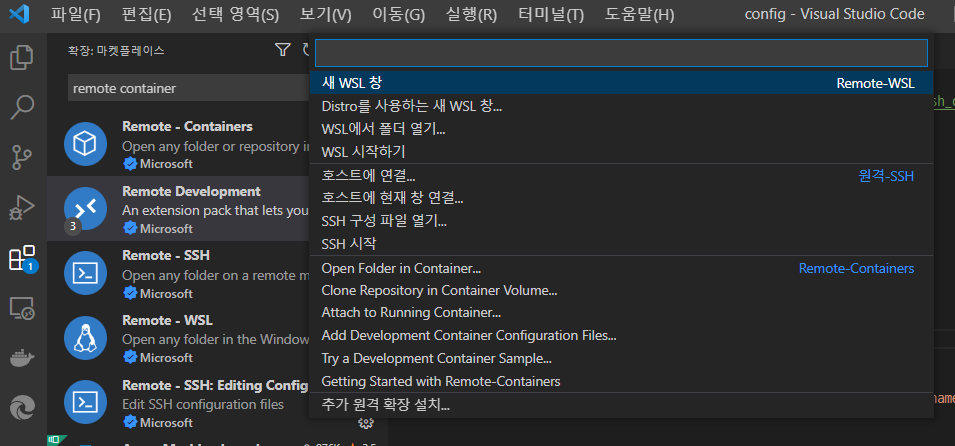The image size is (955, 446).
Task: Click the 'Remote Development' extension title
Action: (x=191, y=191)
